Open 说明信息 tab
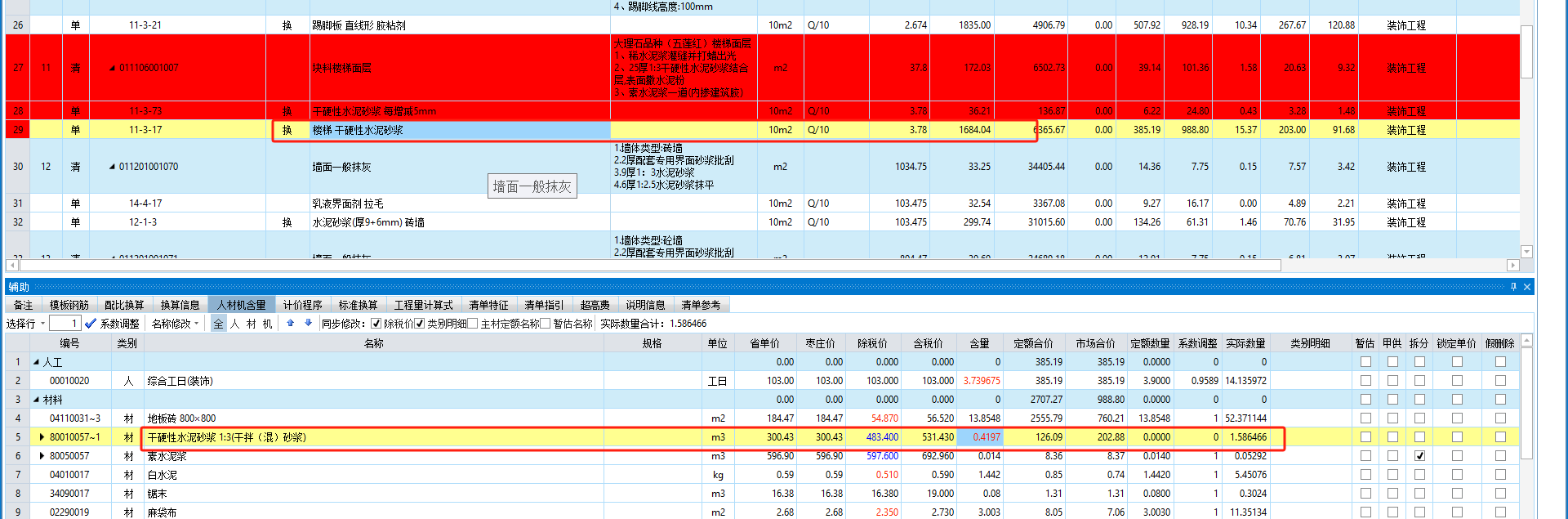1568x519 pixels. [646, 305]
